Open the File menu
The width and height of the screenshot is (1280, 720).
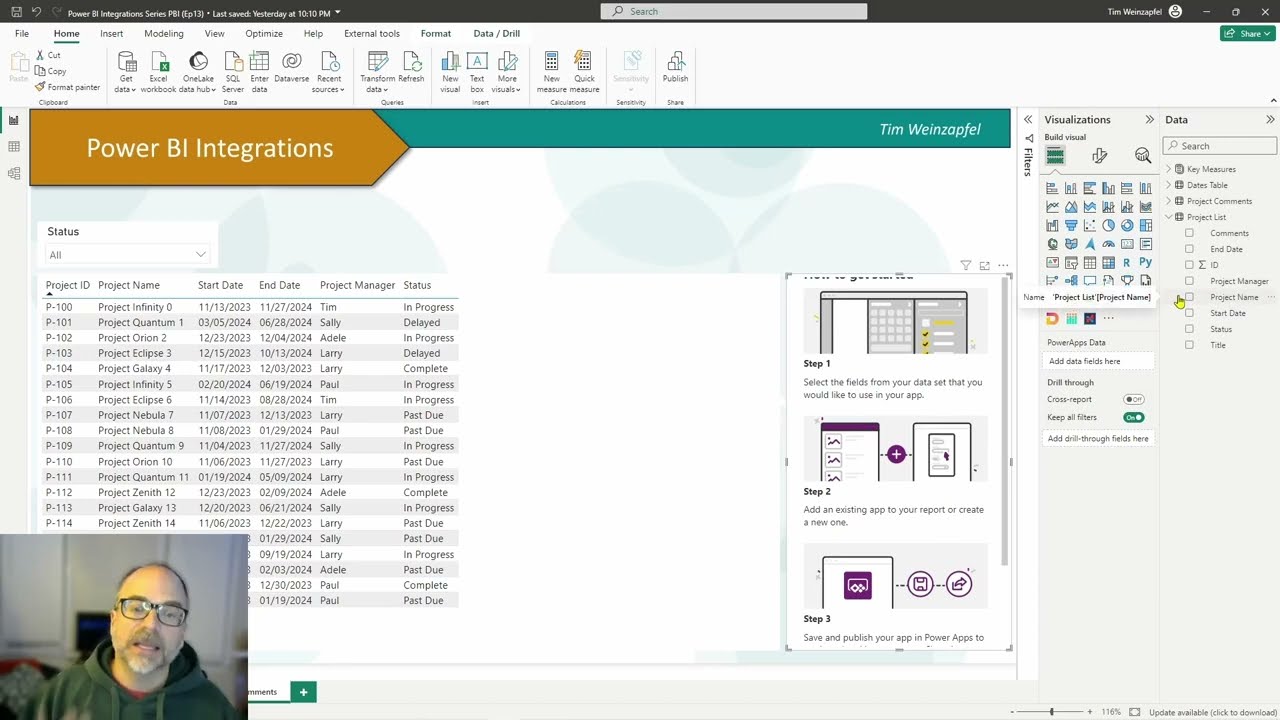pyautogui.click(x=22, y=33)
